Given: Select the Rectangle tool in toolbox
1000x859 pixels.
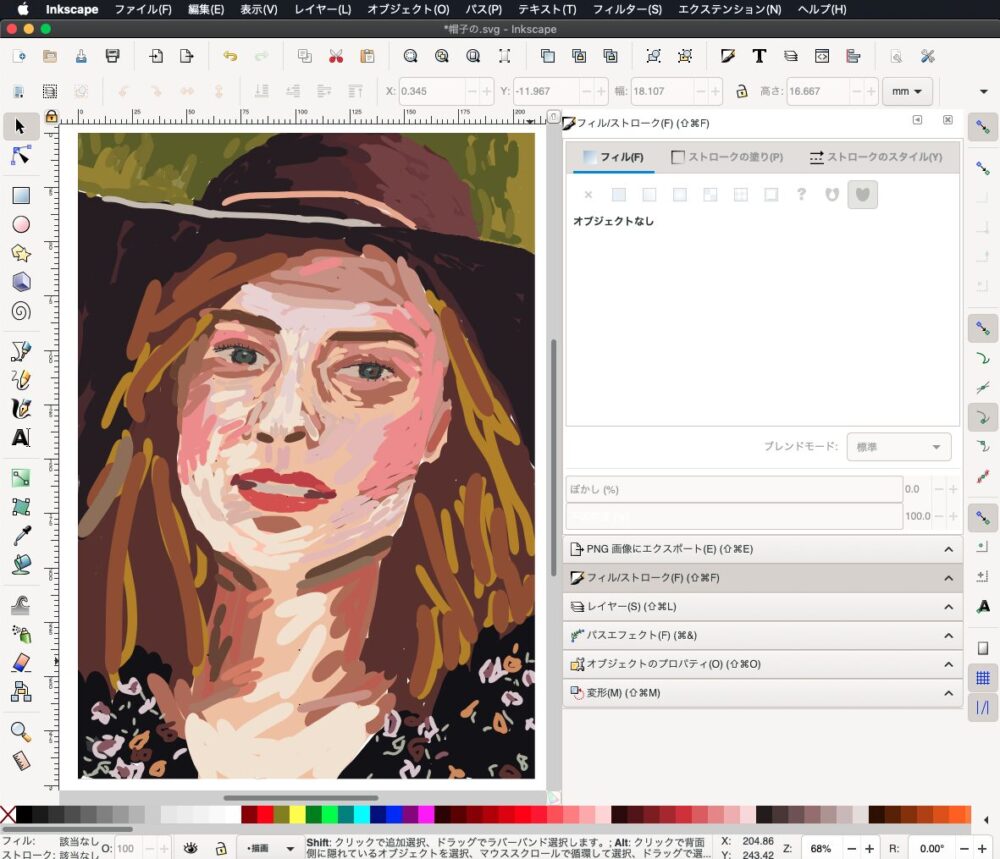Looking at the screenshot, I should 21,196.
